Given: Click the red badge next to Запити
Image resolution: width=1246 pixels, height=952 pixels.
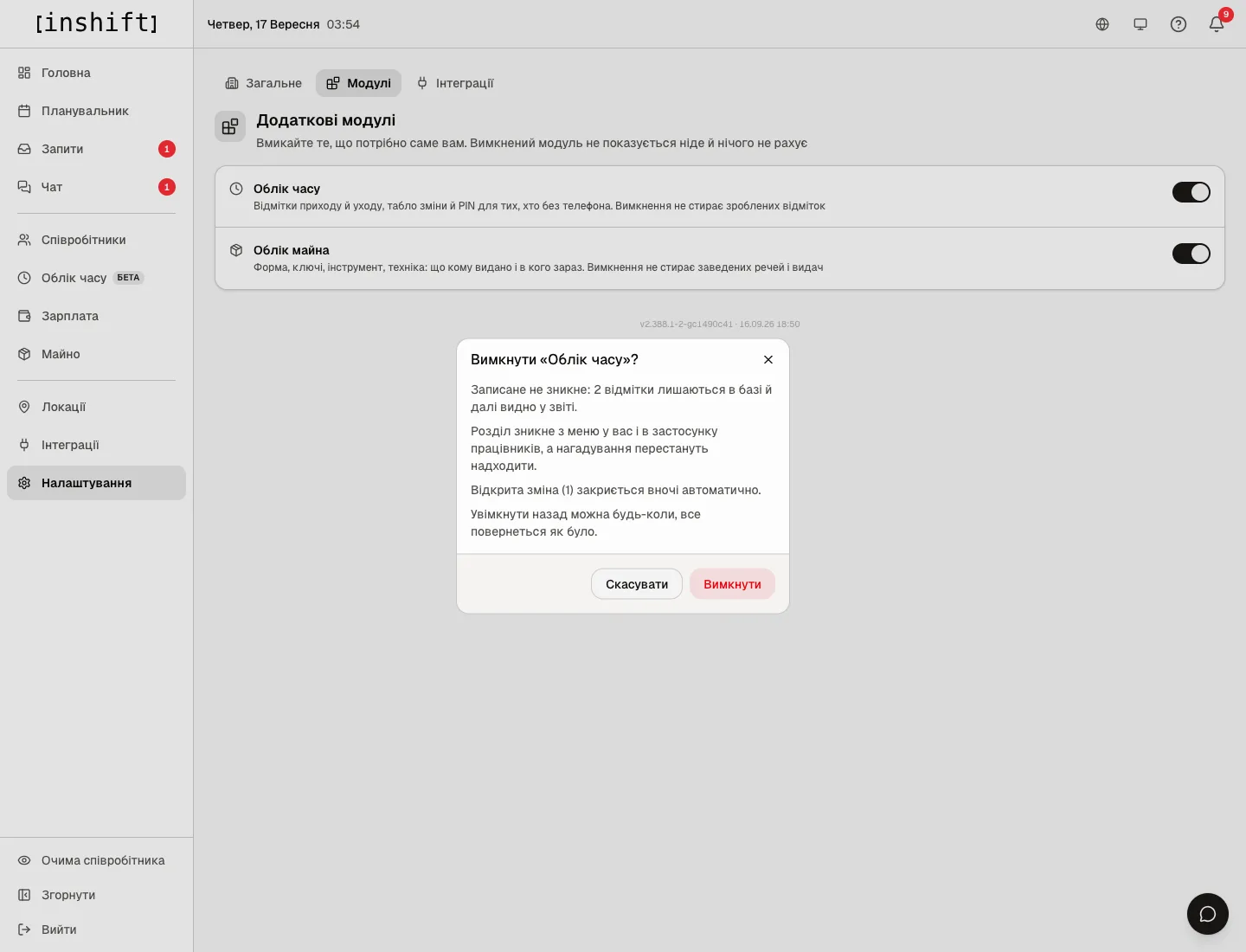Looking at the screenshot, I should tap(167, 149).
